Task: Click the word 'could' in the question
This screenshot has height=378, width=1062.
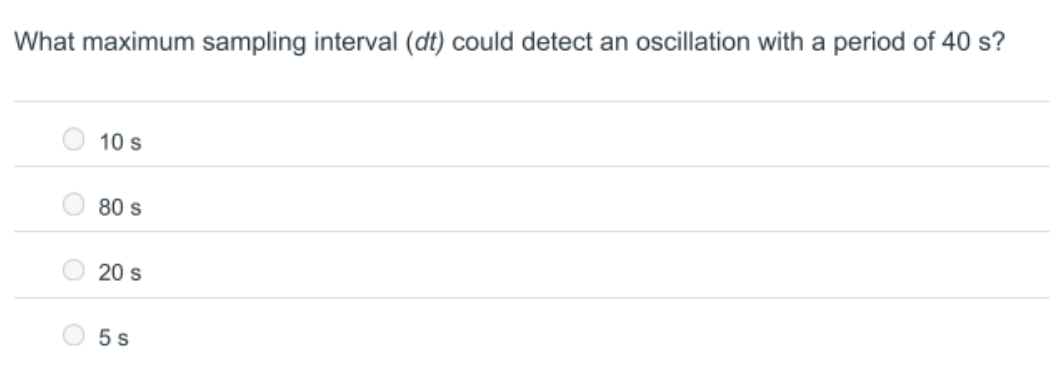Action: pos(483,42)
